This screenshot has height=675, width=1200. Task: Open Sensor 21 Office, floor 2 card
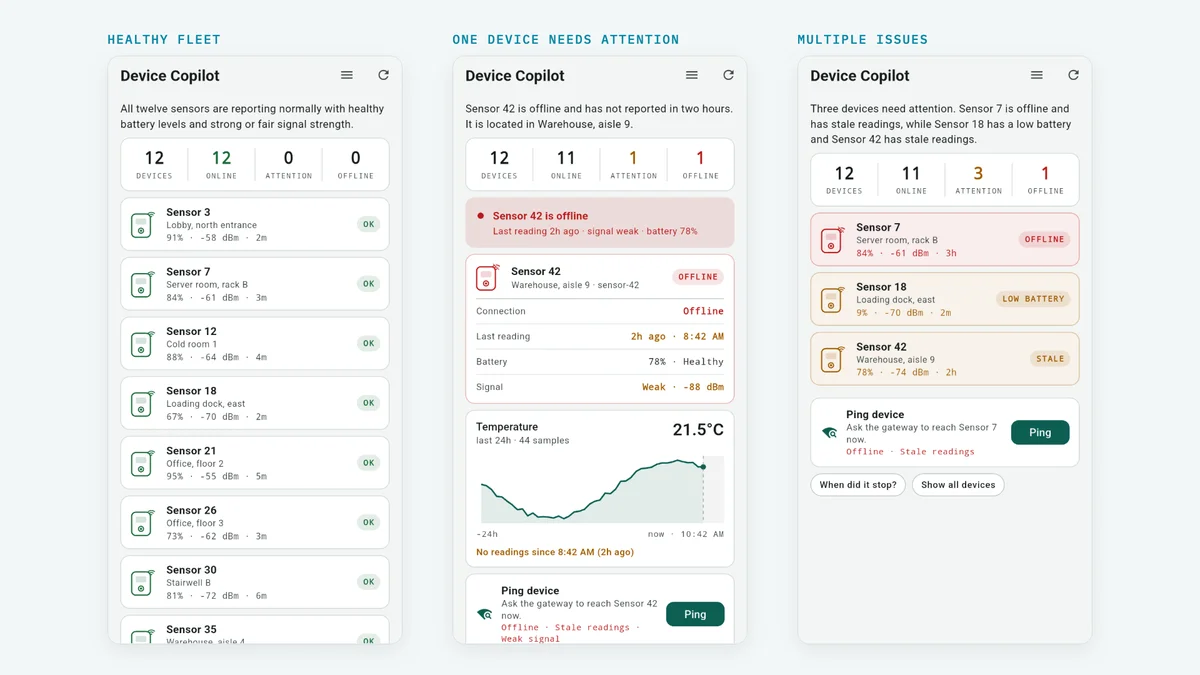pyautogui.click(x=255, y=463)
